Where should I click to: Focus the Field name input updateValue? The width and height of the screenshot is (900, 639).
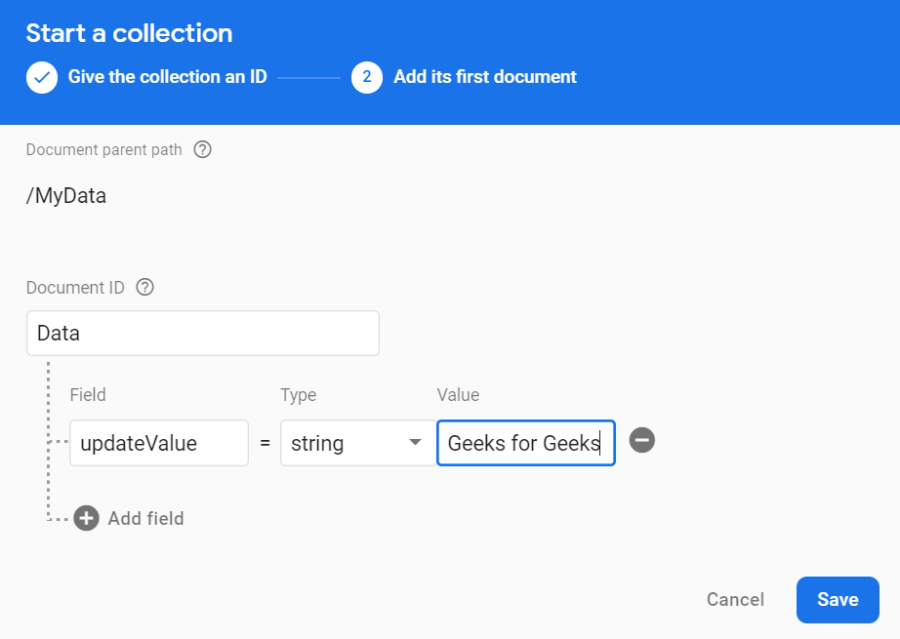[159, 443]
